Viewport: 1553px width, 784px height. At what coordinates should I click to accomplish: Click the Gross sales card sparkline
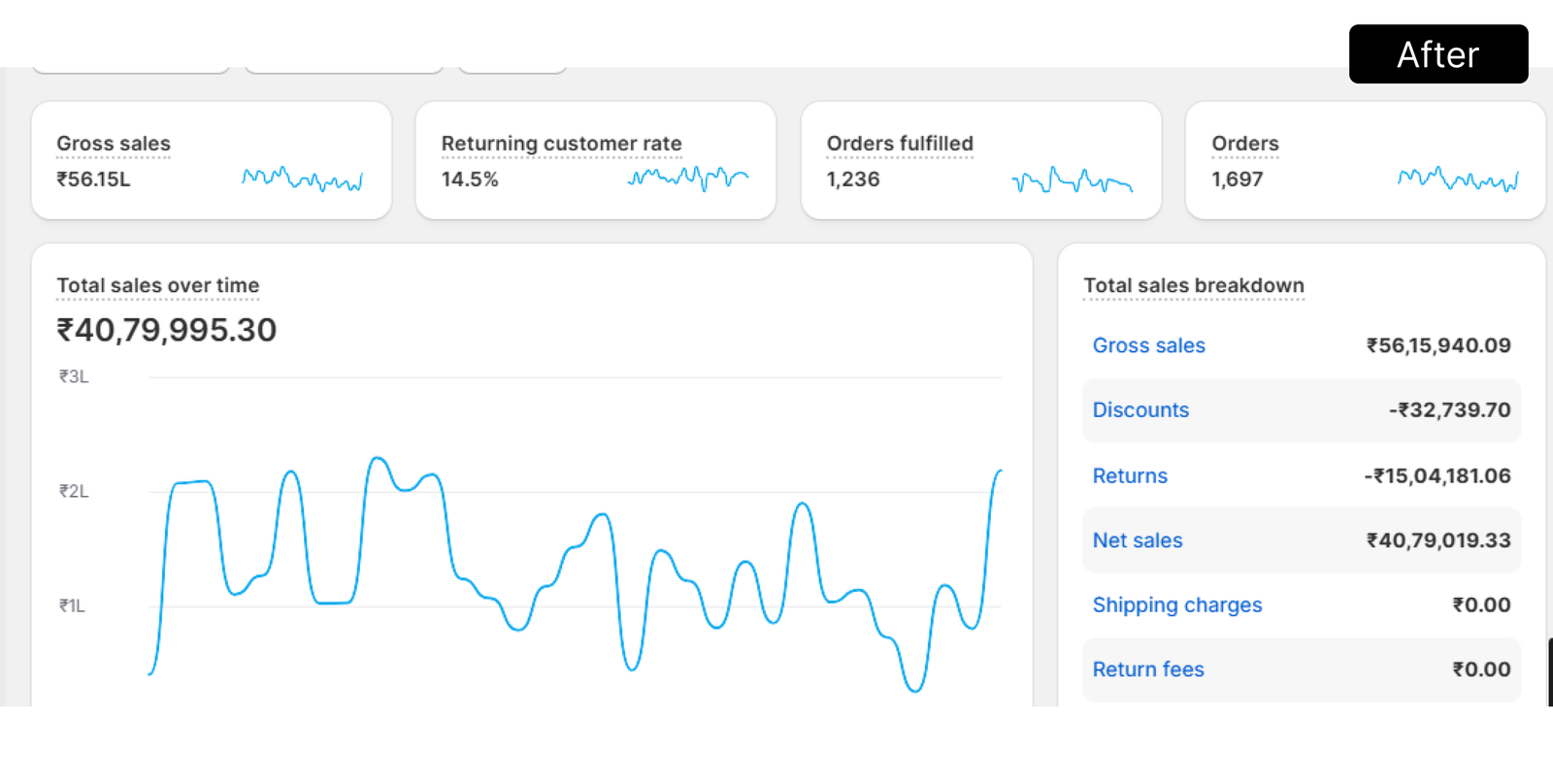pos(302,180)
